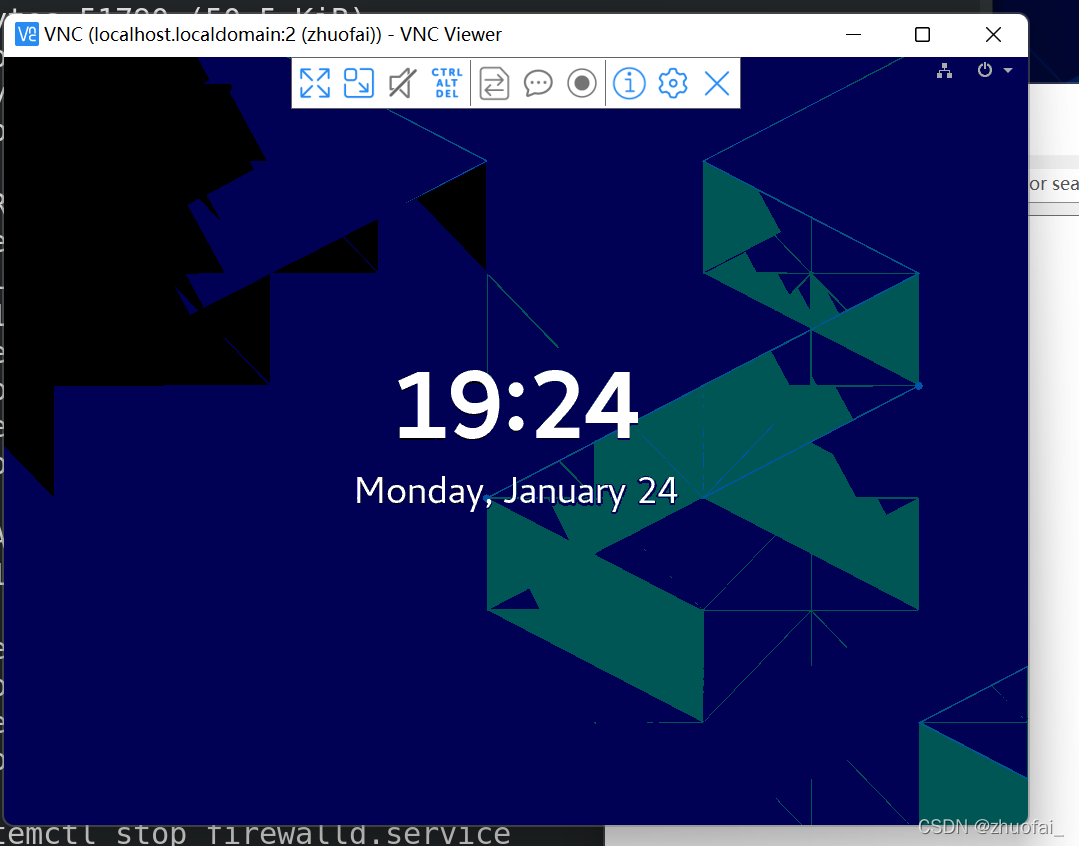The width and height of the screenshot is (1079, 846).
Task: Maximize the VNC Viewer window
Action: coord(923,34)
